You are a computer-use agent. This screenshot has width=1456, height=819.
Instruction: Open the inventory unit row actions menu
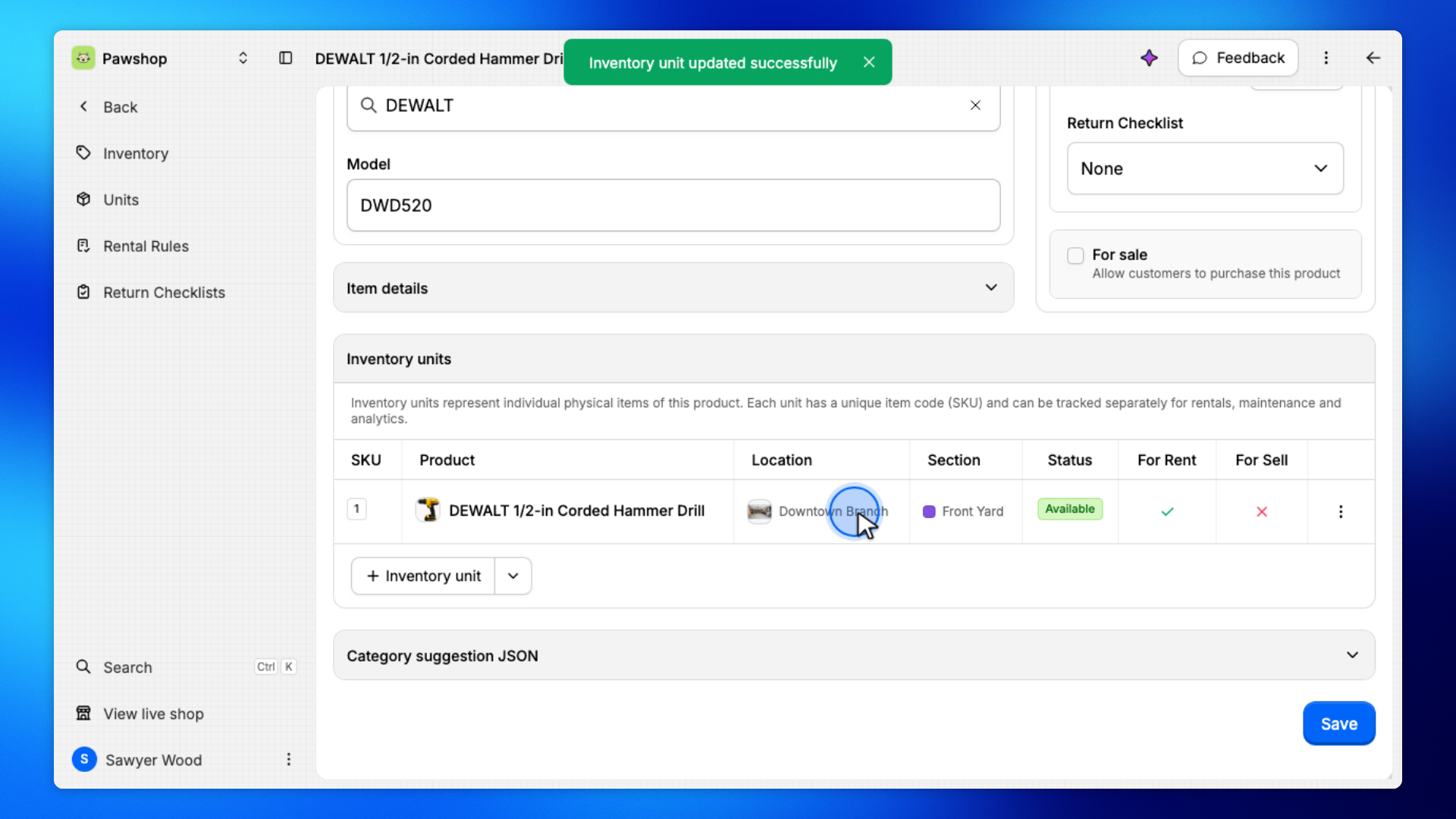pyautogui.click(x=1341, y=512)
